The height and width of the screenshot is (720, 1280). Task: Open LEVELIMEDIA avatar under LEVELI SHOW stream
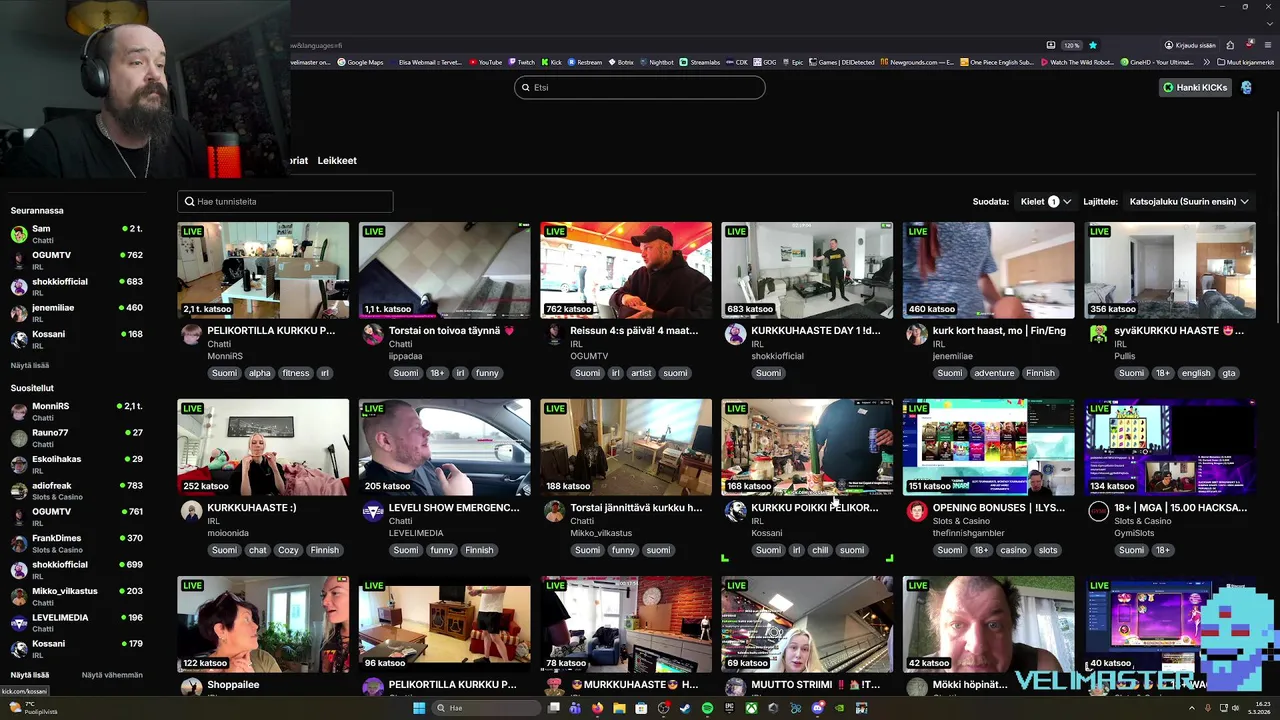click(x=372, y=511)
